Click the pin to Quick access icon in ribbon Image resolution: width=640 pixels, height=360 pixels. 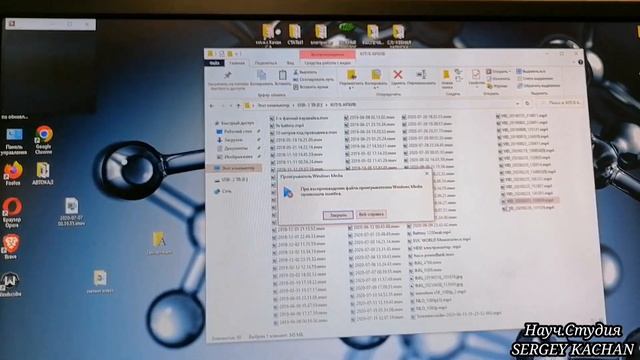coord(227,76)
